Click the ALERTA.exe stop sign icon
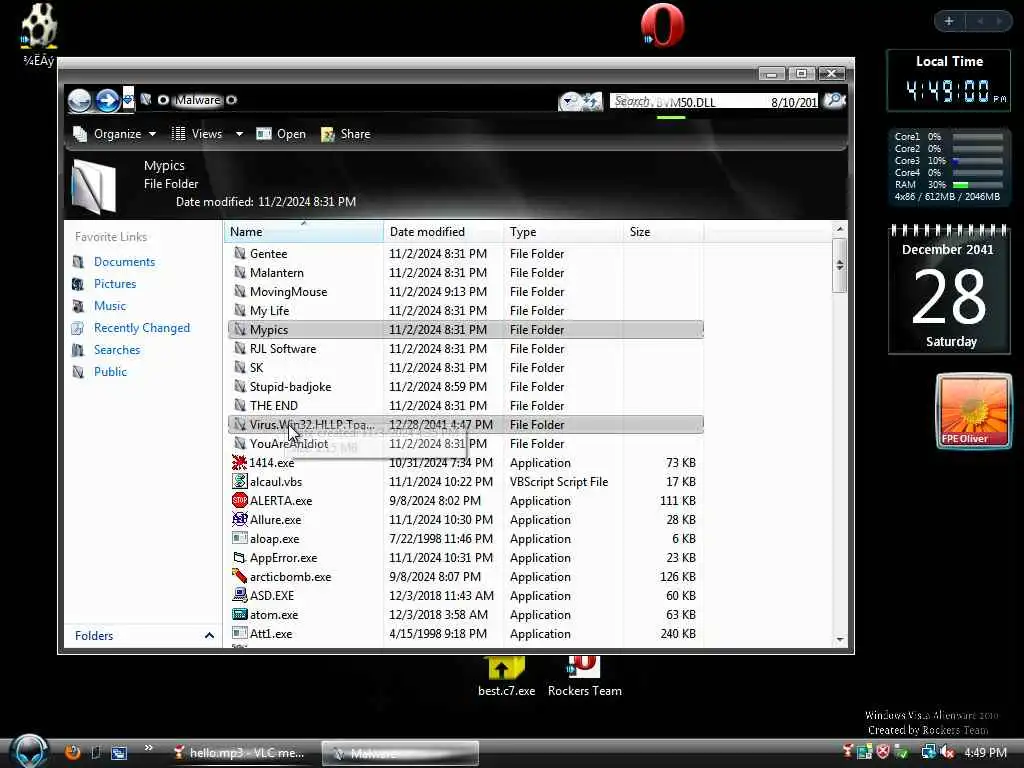 tap(239, 500)
